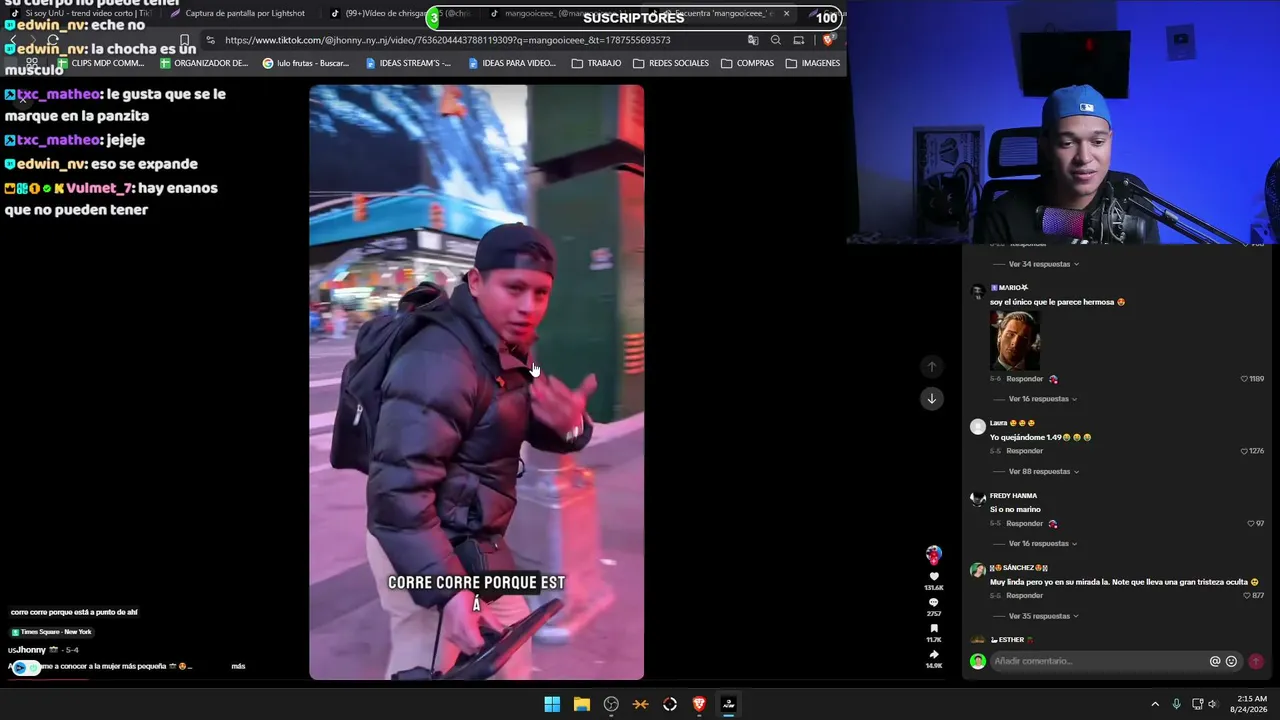This screenshot has width=1280, height=720.
Task: Expand 'Ver 16 respuestas' under FREDY HANMA's comment
Action: [x=1043, y=544]
